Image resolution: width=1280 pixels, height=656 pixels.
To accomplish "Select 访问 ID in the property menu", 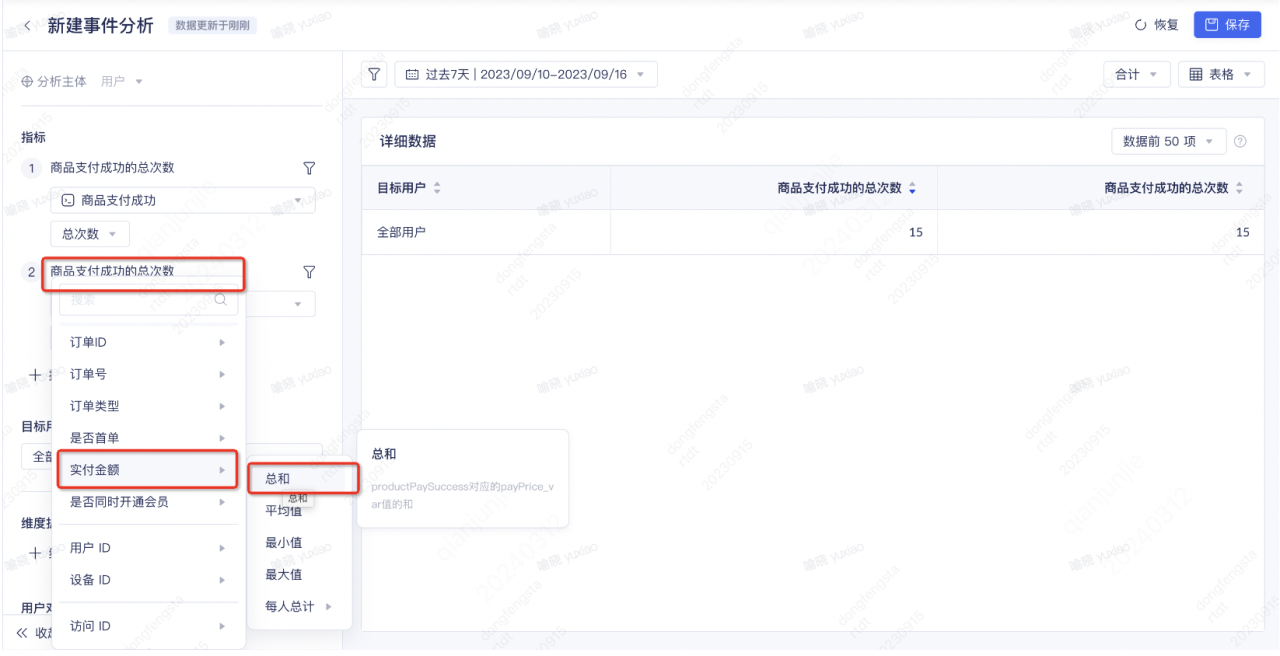I will pyautogui.click(x=148, y=626).
